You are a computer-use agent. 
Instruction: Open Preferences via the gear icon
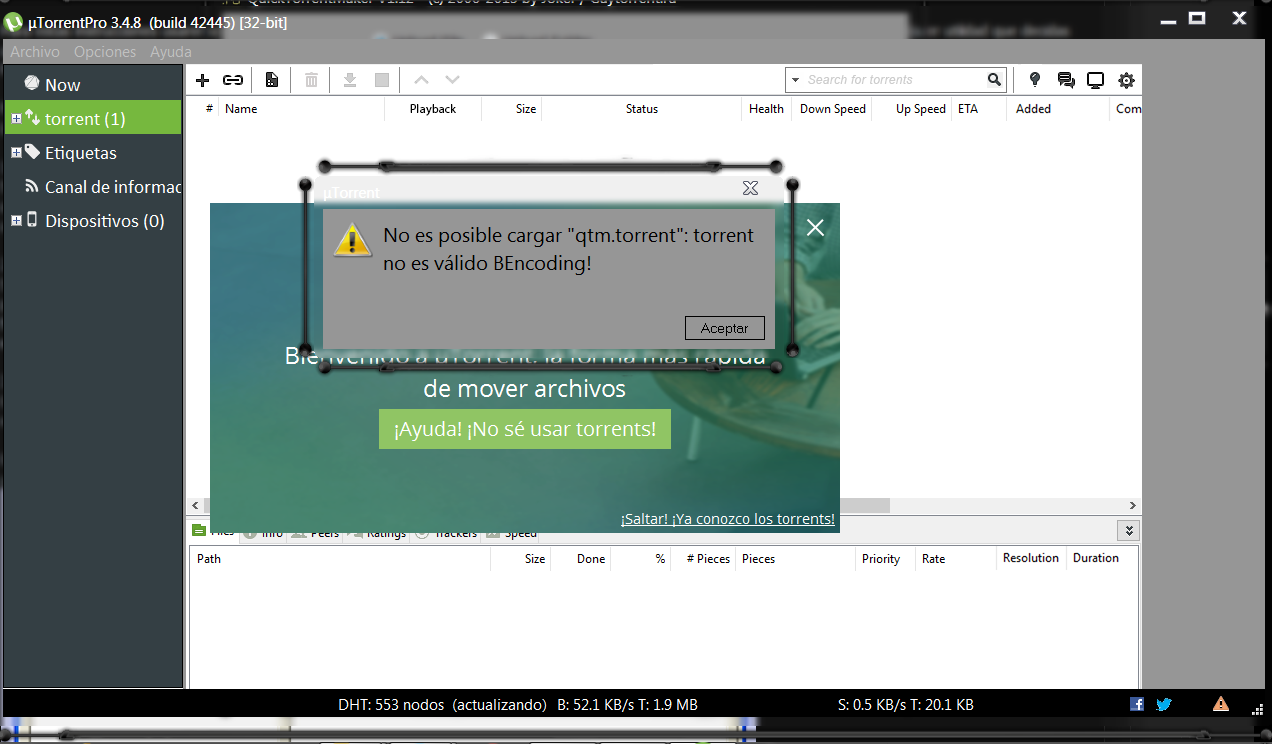point(1126,80)
